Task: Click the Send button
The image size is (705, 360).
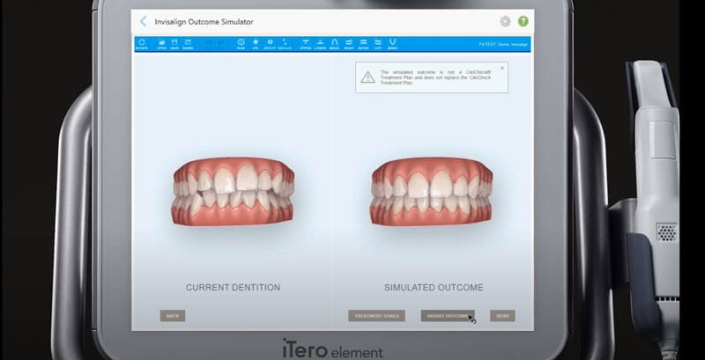Action: pyautogui.click(x=502, y=316)
